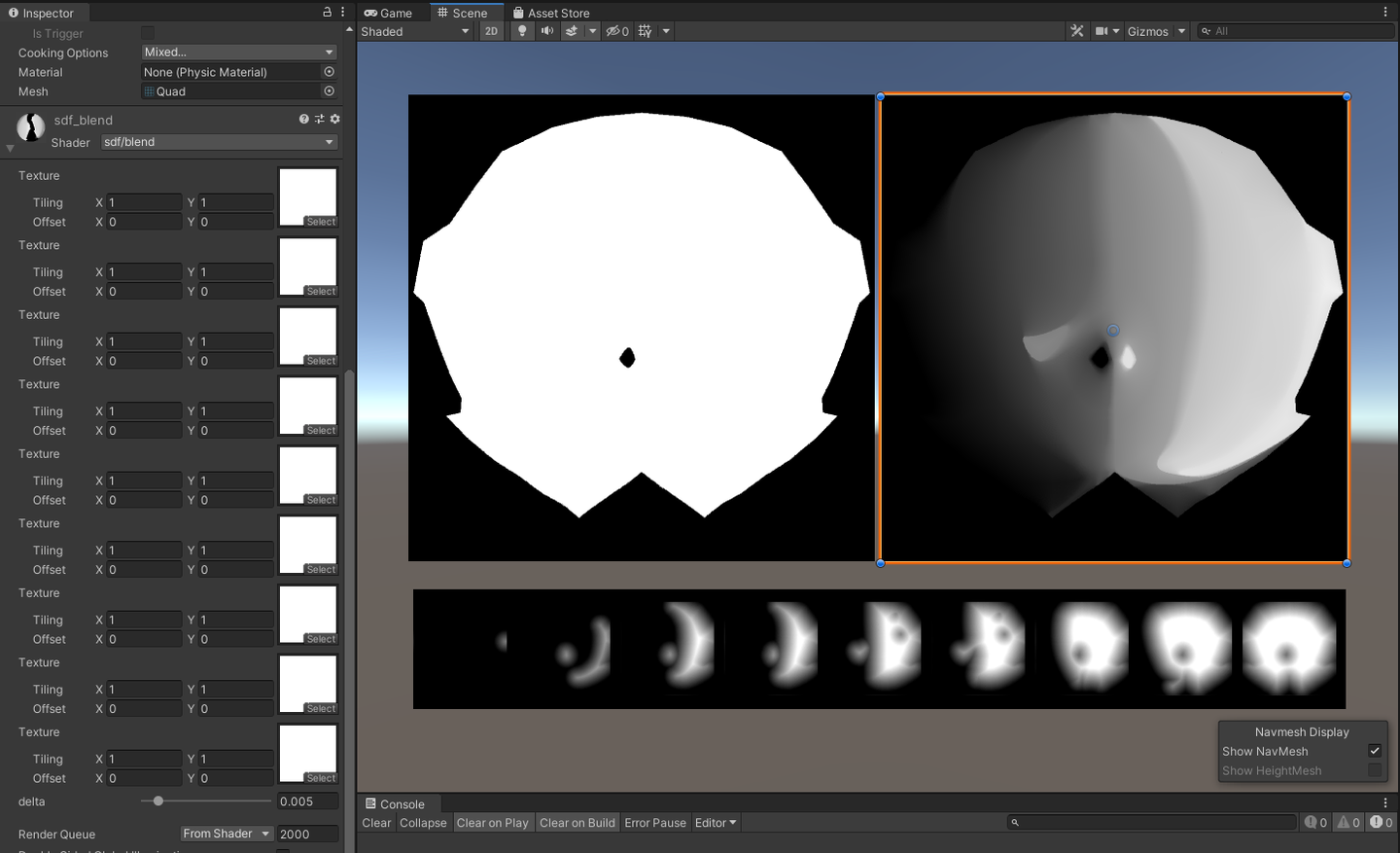Open the Console panel options menu
This screenshot has height=853, width=1400.
1385,803
